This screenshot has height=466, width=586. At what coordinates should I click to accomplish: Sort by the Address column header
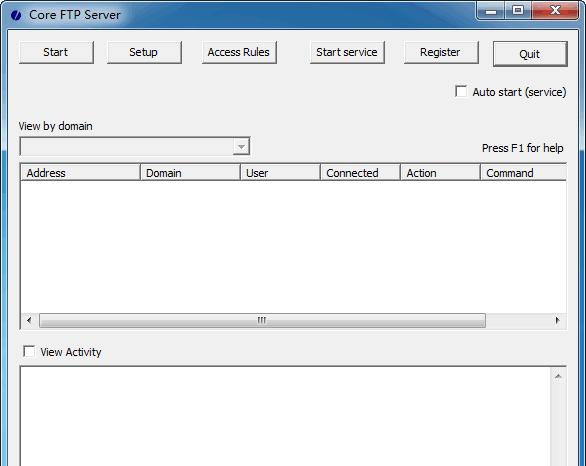click(x=80, y=173)
